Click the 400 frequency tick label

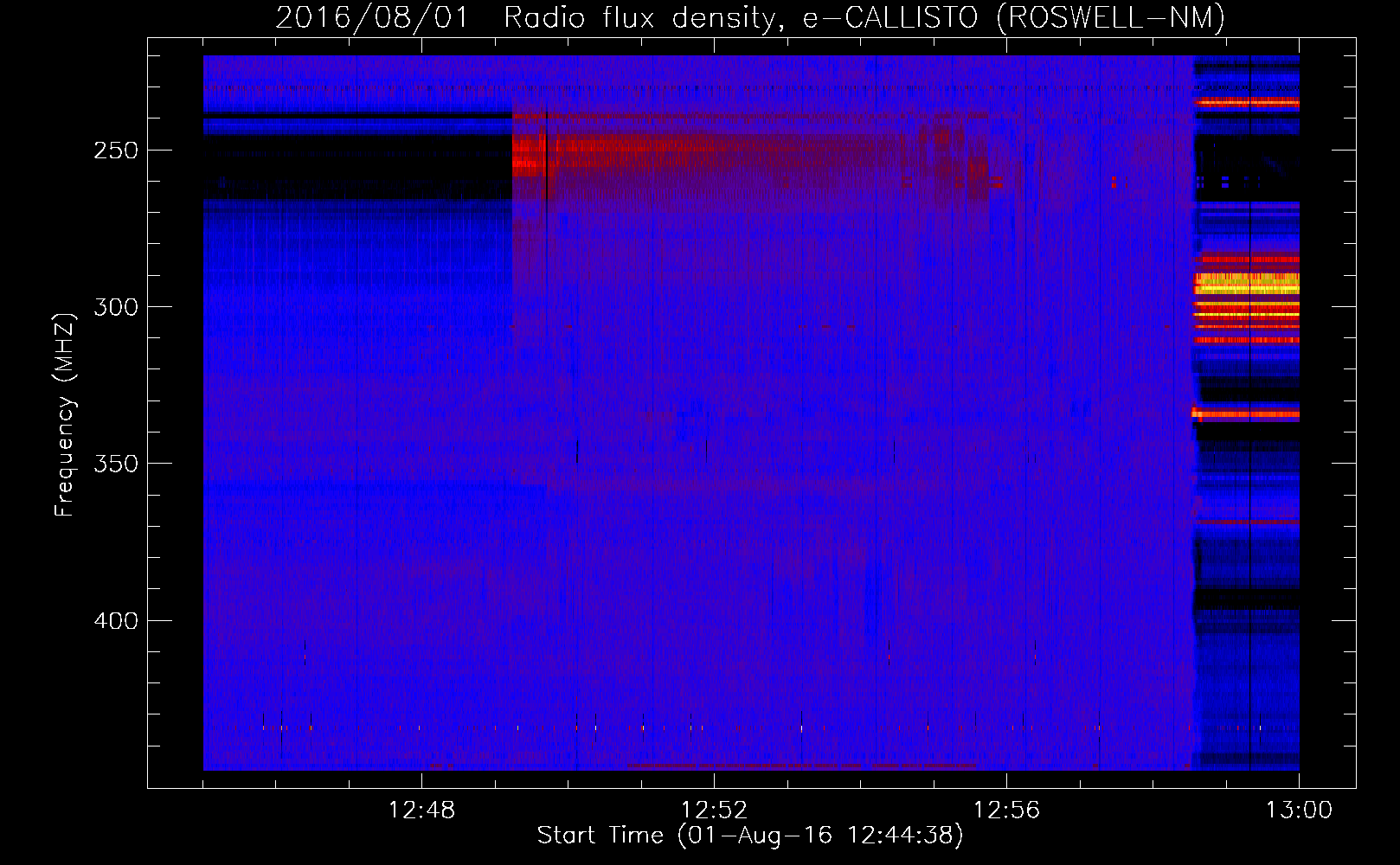point(116,621)
